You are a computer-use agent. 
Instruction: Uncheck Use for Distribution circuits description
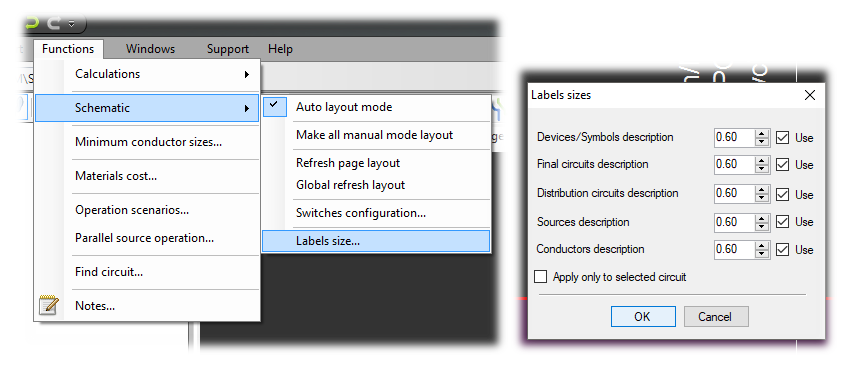[782, 194]
